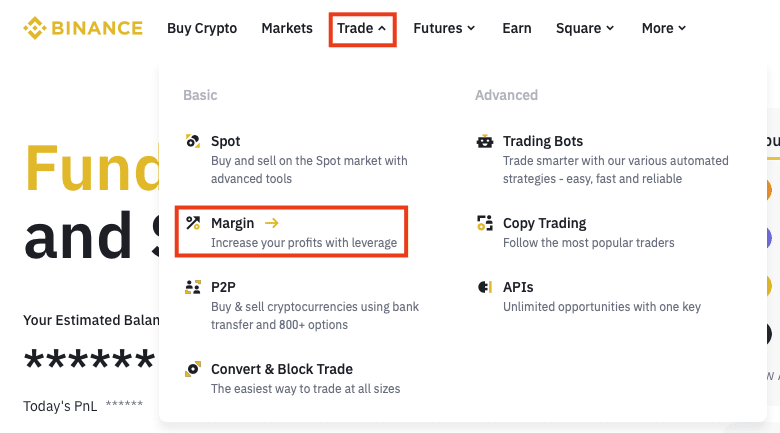780x433 pixels.
Task: Click the hidden estimated balance asterisks
Action: 88,359
